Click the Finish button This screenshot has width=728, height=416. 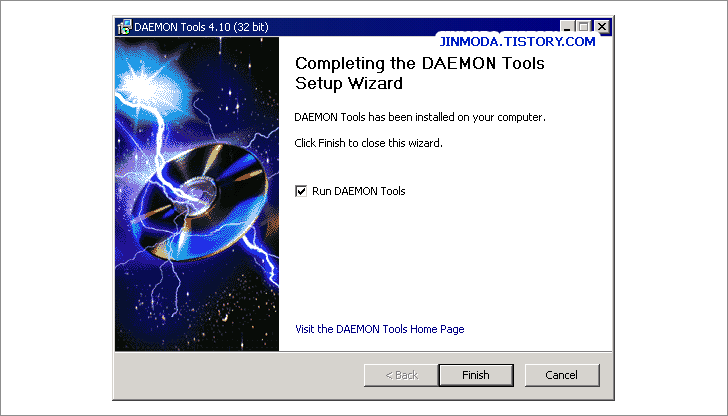[476, 375]
